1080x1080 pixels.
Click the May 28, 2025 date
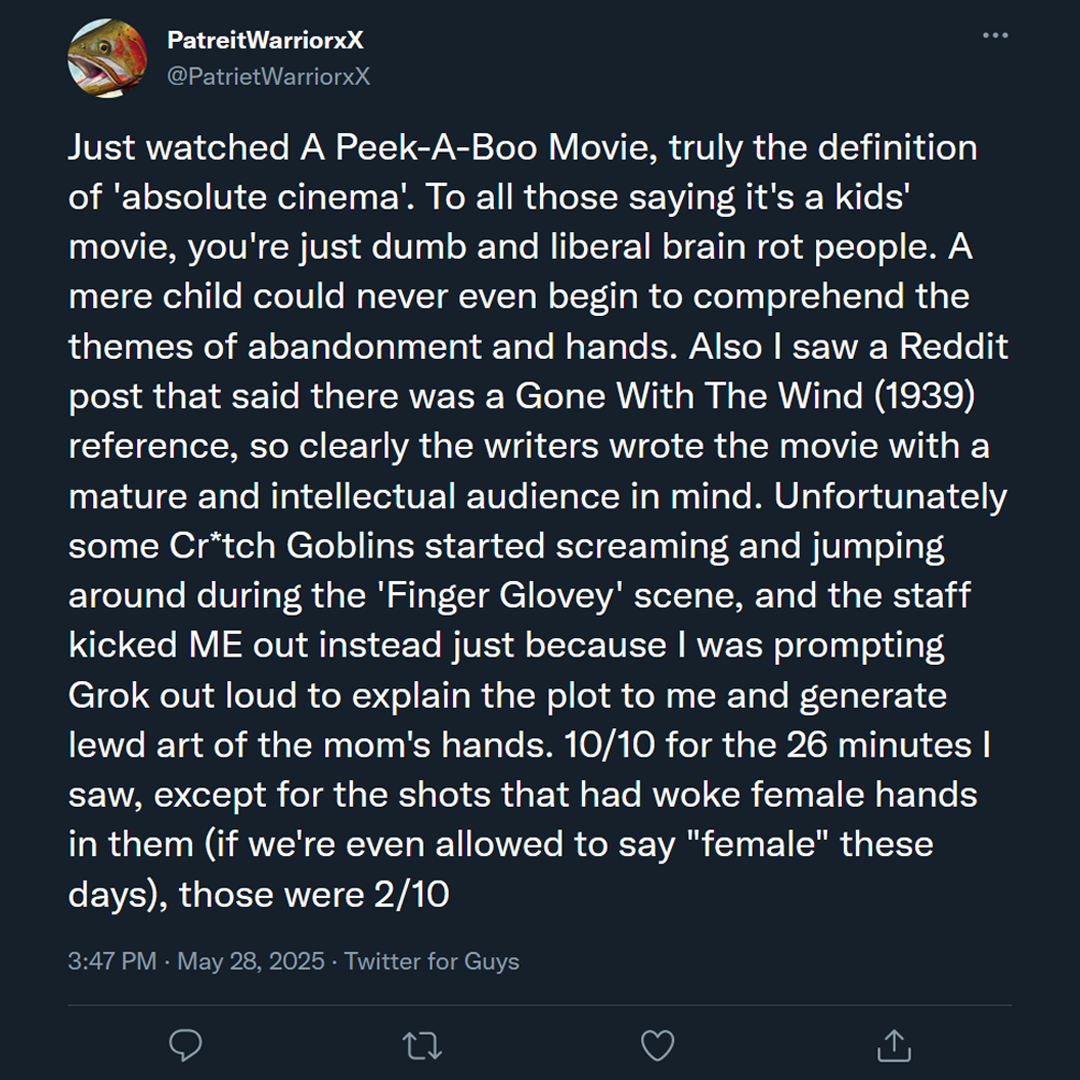coord(251,961)
